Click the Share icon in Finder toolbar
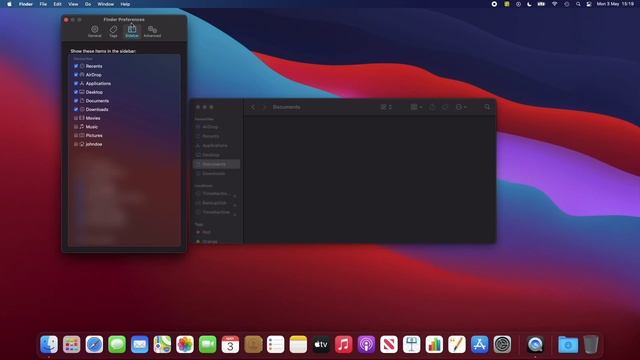640x360 pixels. point(432,107)
